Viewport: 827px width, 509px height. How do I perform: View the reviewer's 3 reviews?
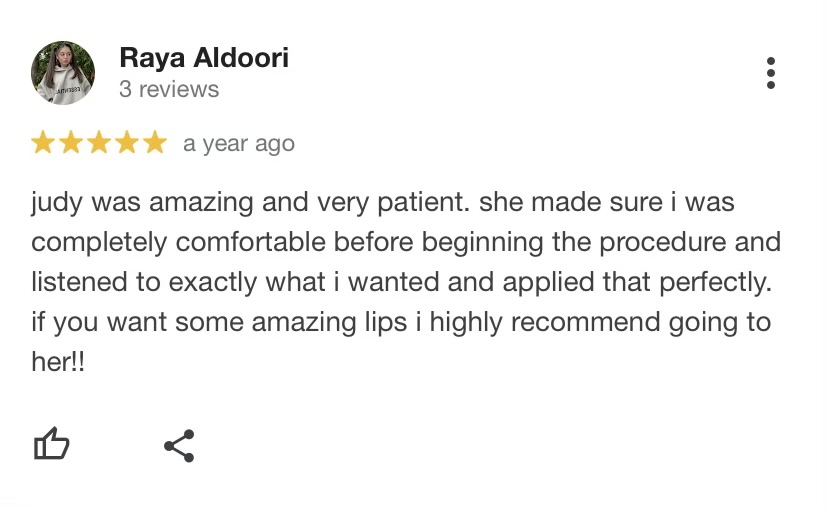pos(169,89)
